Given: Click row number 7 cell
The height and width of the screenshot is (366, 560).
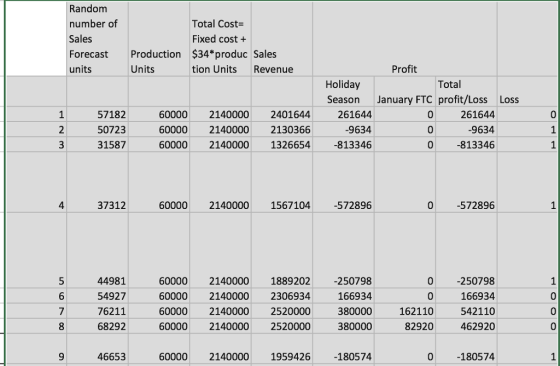Looking at the screenshot, I should [36, 311].
